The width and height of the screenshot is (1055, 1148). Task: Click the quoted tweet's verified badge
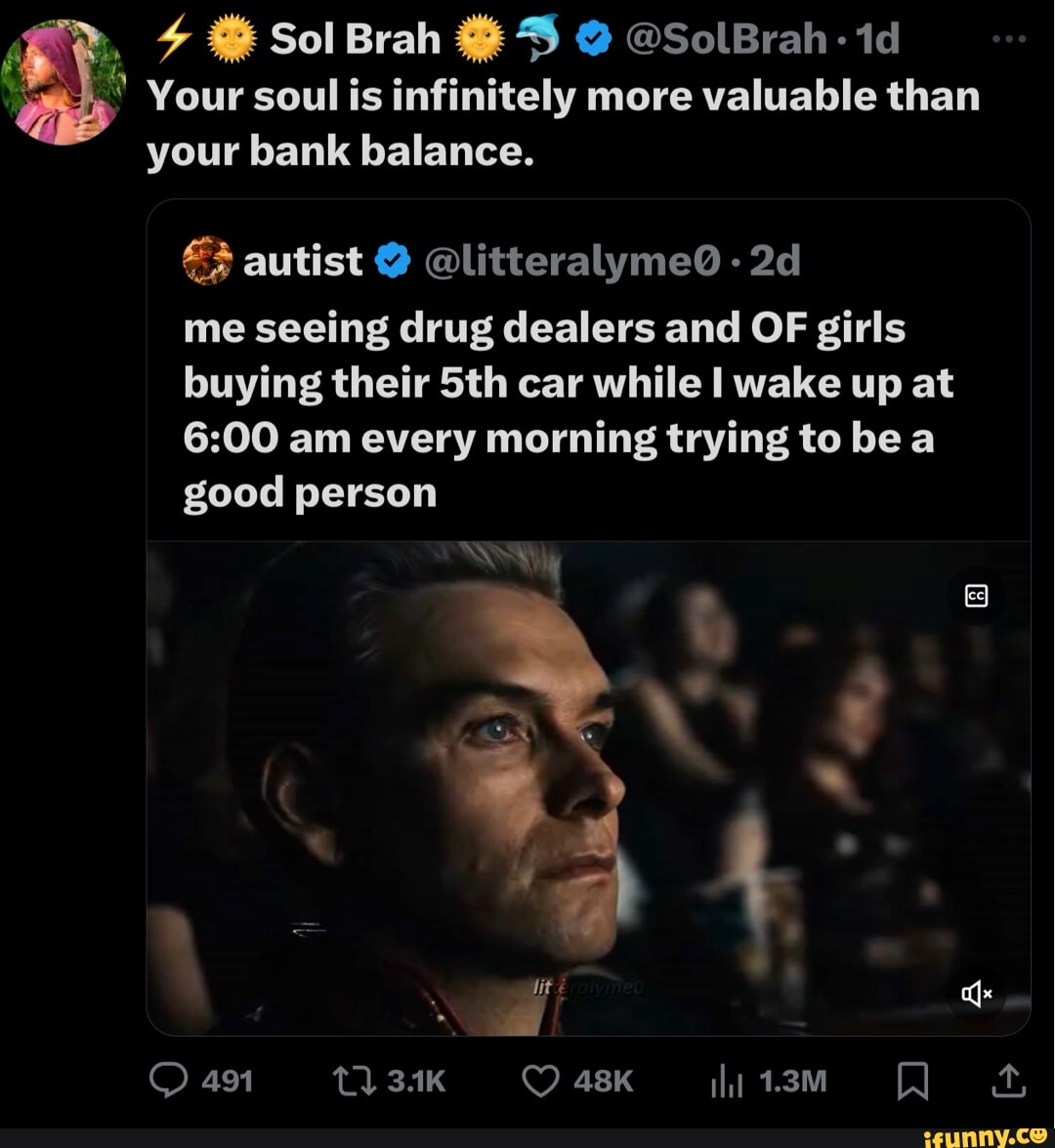[391, 261]
